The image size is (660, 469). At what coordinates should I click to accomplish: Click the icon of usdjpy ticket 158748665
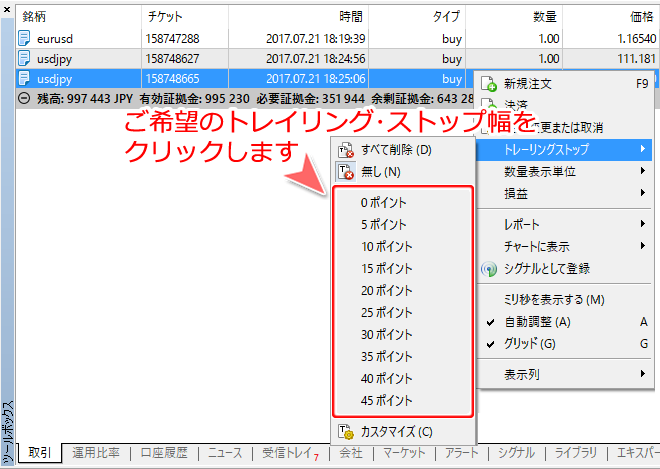click(x=24, y=78)
